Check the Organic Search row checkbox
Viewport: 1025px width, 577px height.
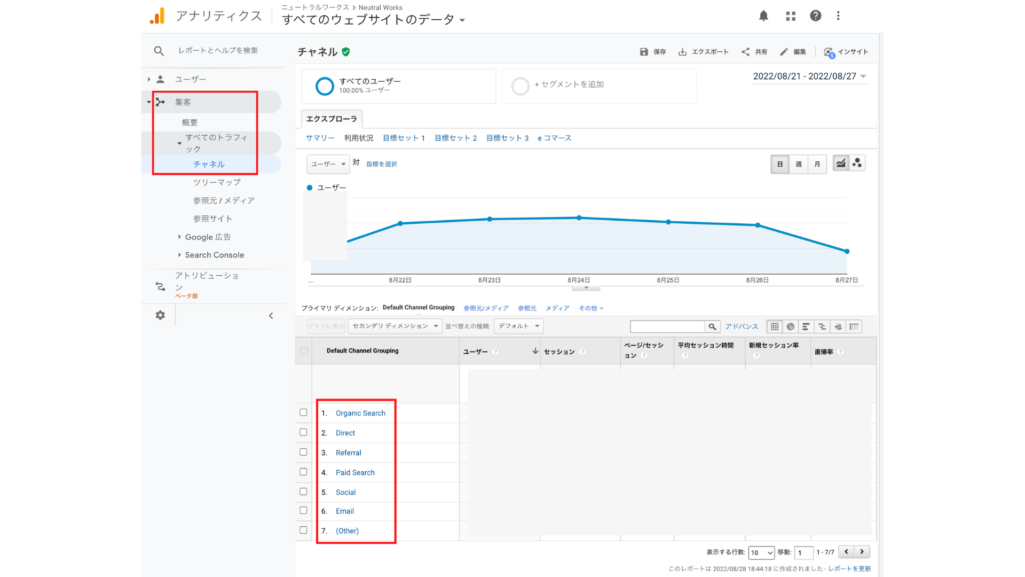(x=303, y=412)
